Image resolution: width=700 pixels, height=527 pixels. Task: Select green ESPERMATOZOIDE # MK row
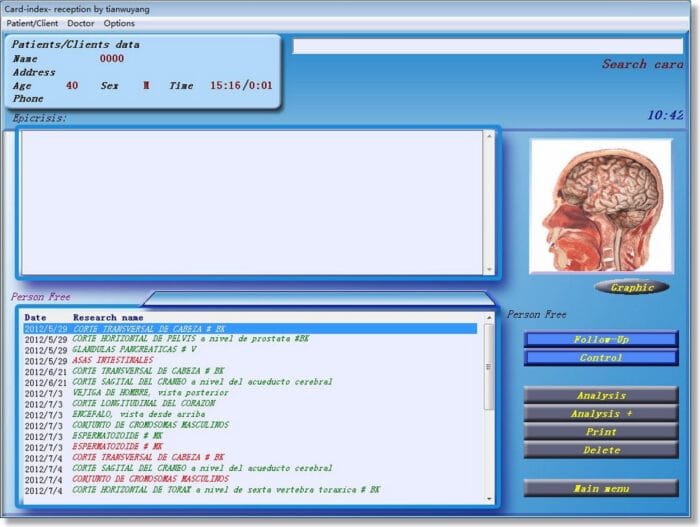(250, 436)
